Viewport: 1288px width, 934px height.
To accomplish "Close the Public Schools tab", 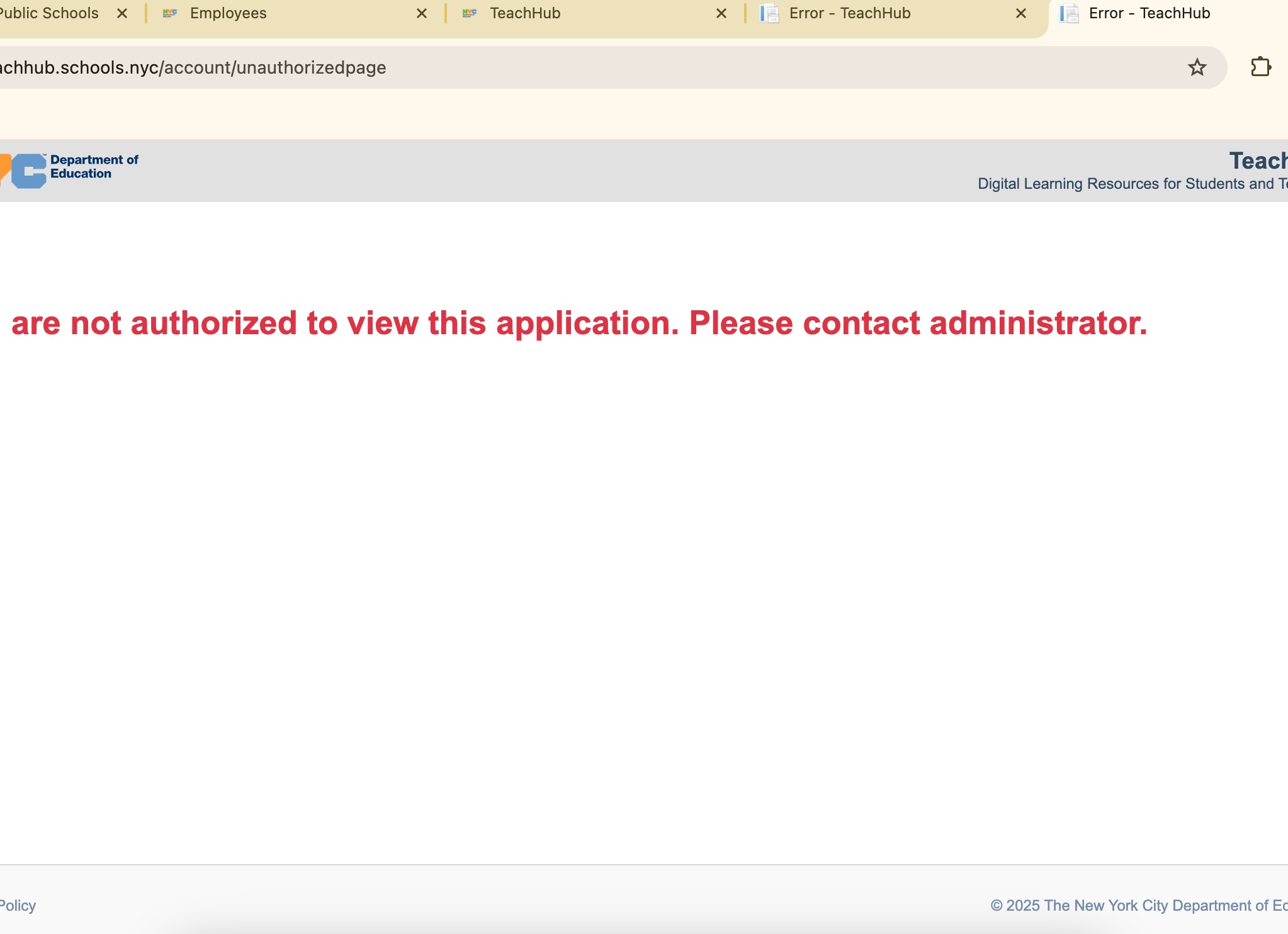I will (122, 13).
